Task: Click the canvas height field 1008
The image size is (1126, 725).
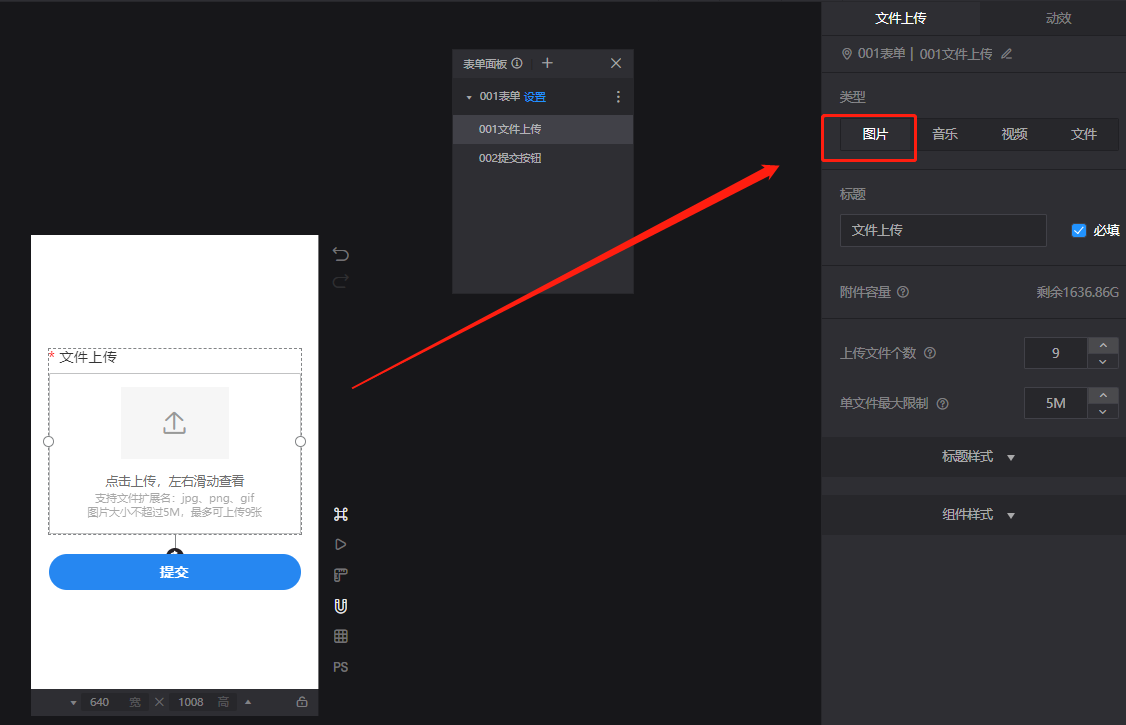Action: tap(191, 702)
